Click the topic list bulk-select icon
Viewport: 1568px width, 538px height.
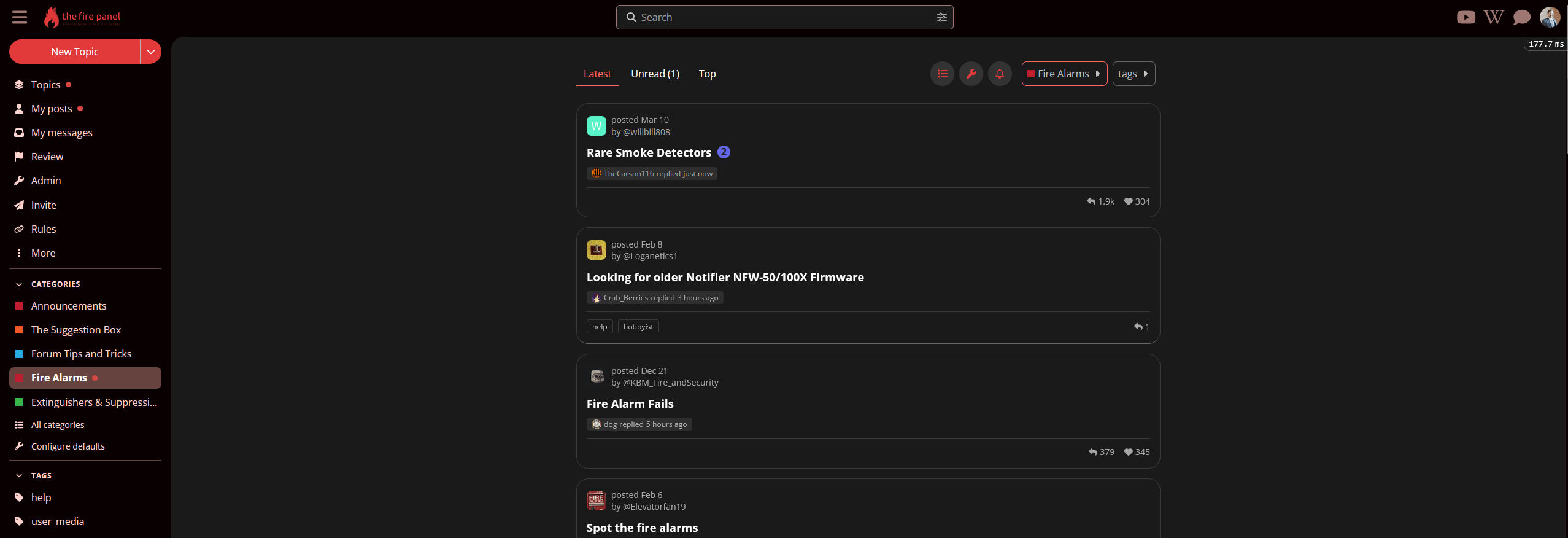tap(942, 74)
